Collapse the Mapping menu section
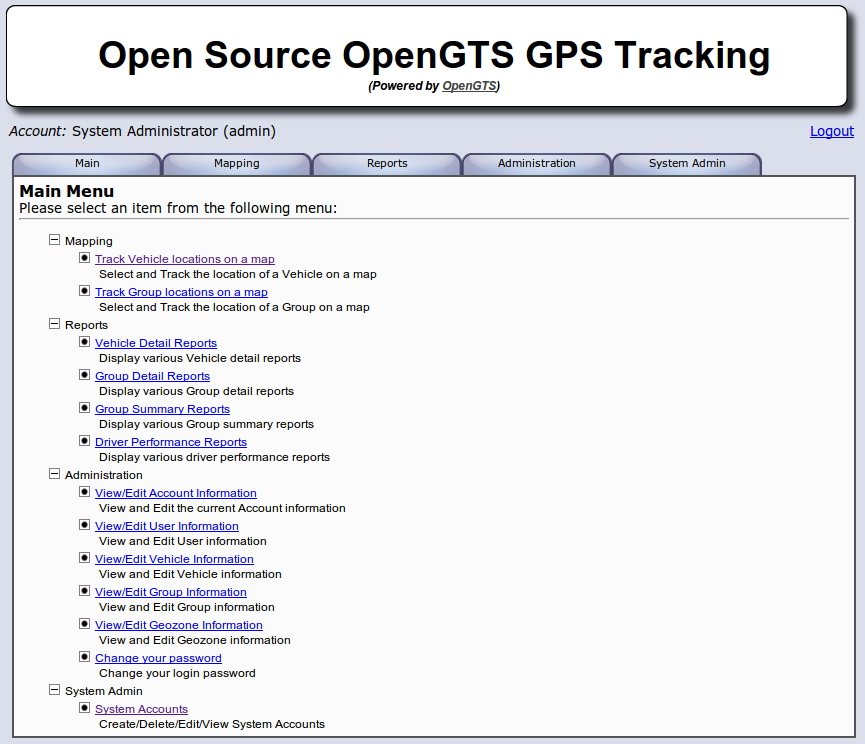 click(55, 240)
